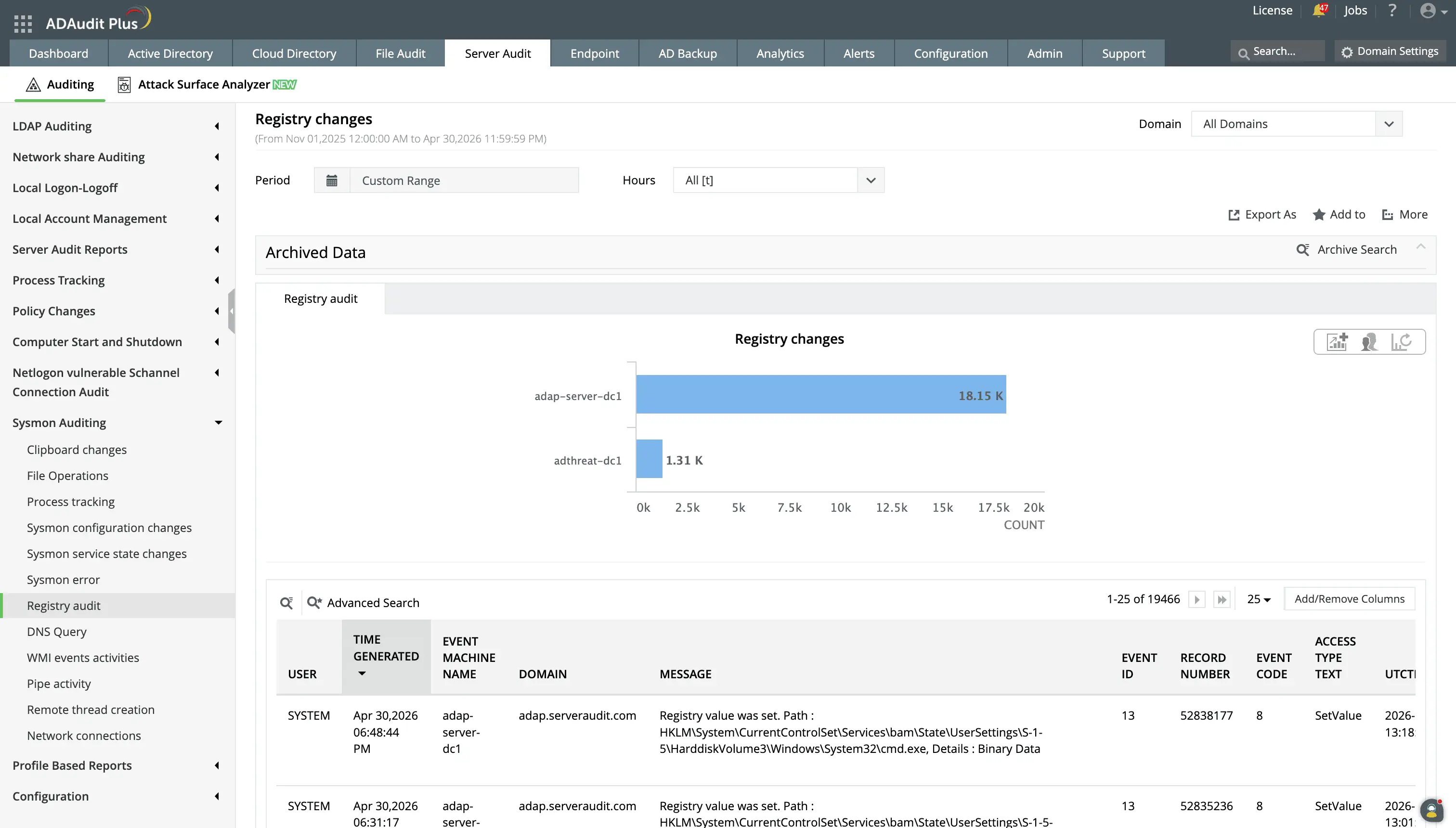
Task: Expand Policy Changes section
Action: (117, 311)
